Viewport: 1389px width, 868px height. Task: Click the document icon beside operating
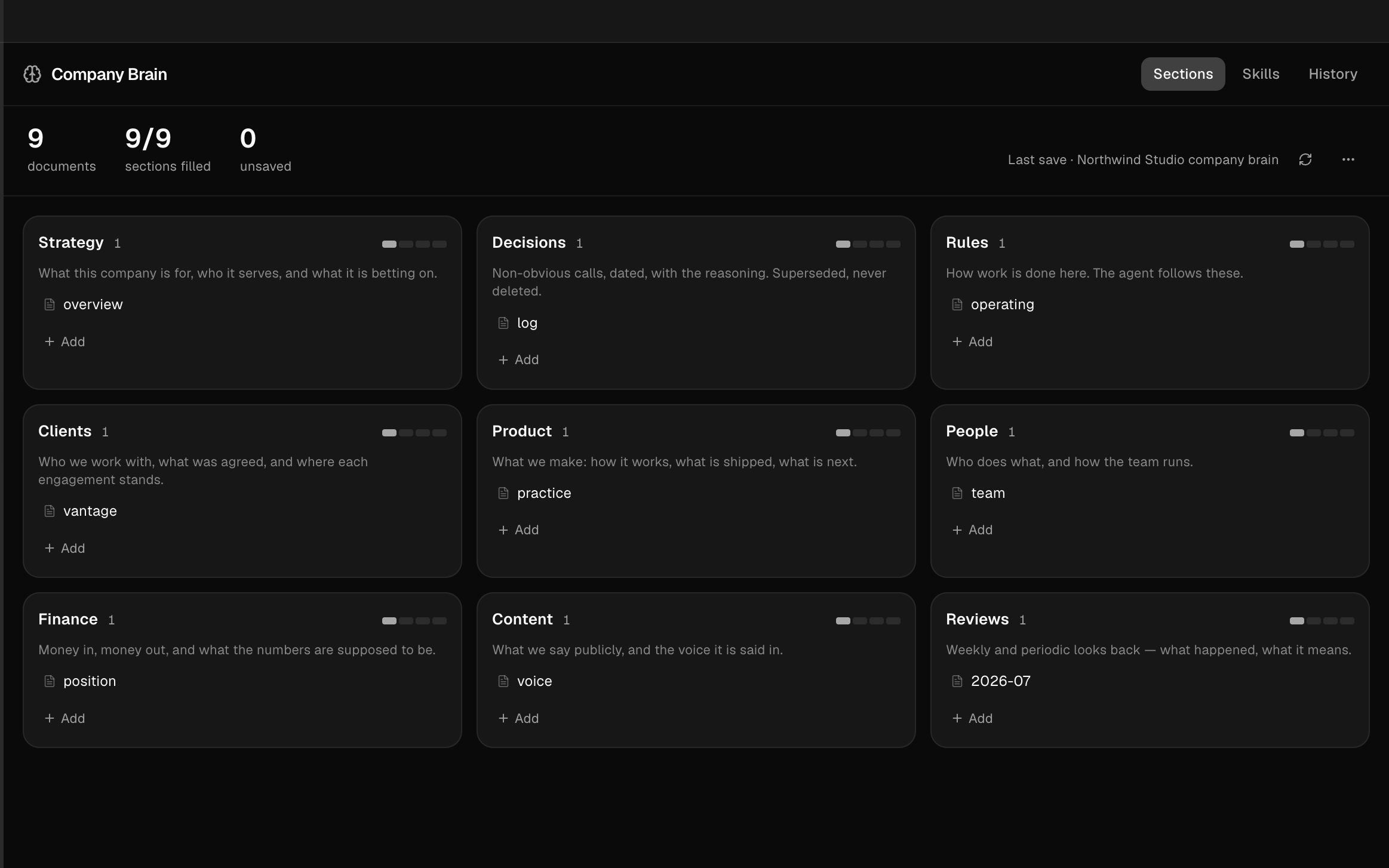click(x=957, y=304)
